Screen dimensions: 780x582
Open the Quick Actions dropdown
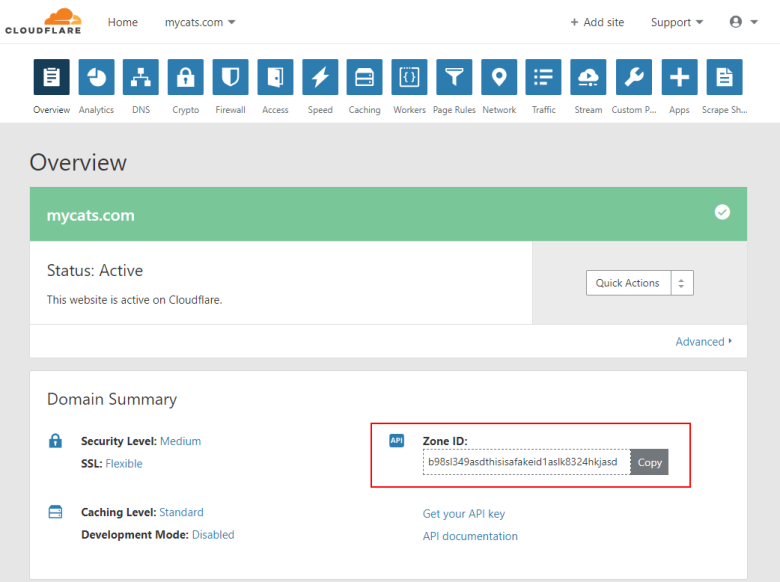[x=640, y=283]
